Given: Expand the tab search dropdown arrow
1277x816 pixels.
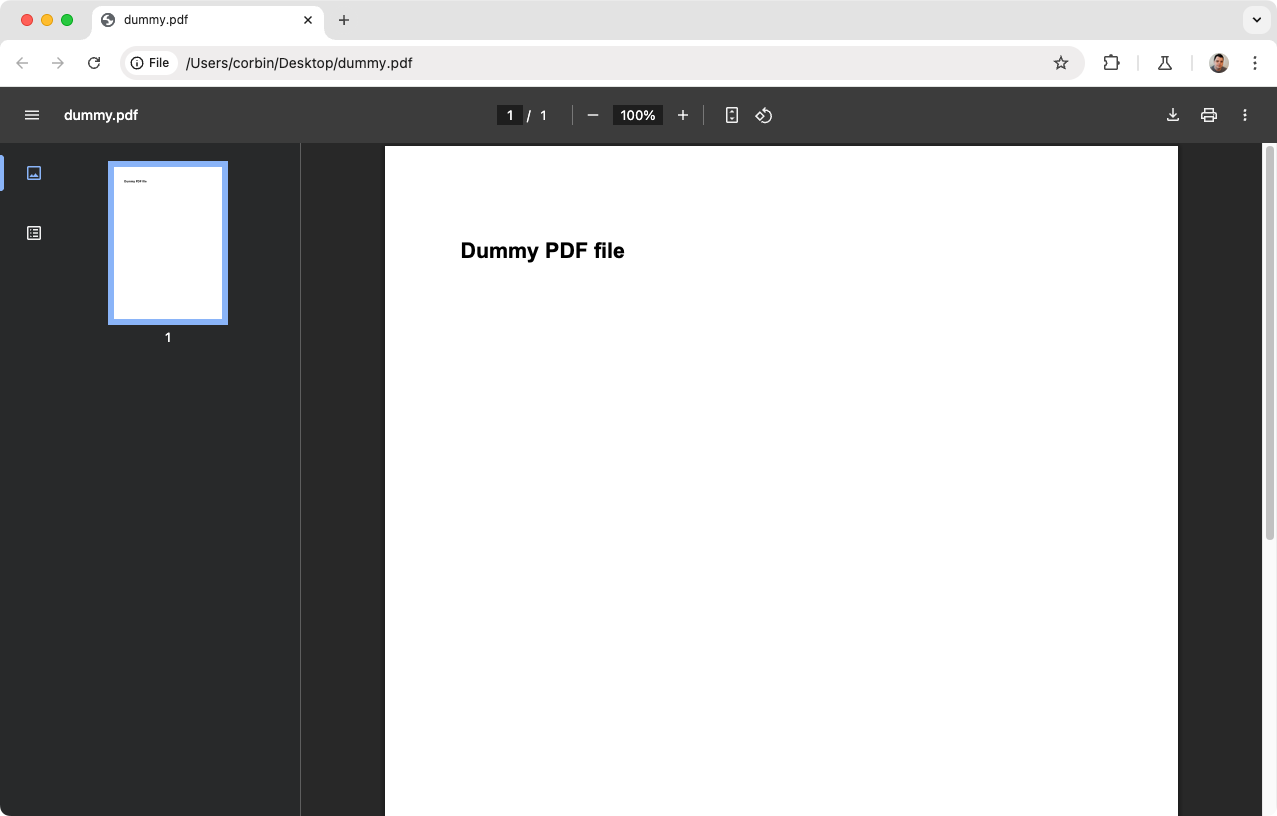Looking at the screenshot, I should pos(1257,20).
